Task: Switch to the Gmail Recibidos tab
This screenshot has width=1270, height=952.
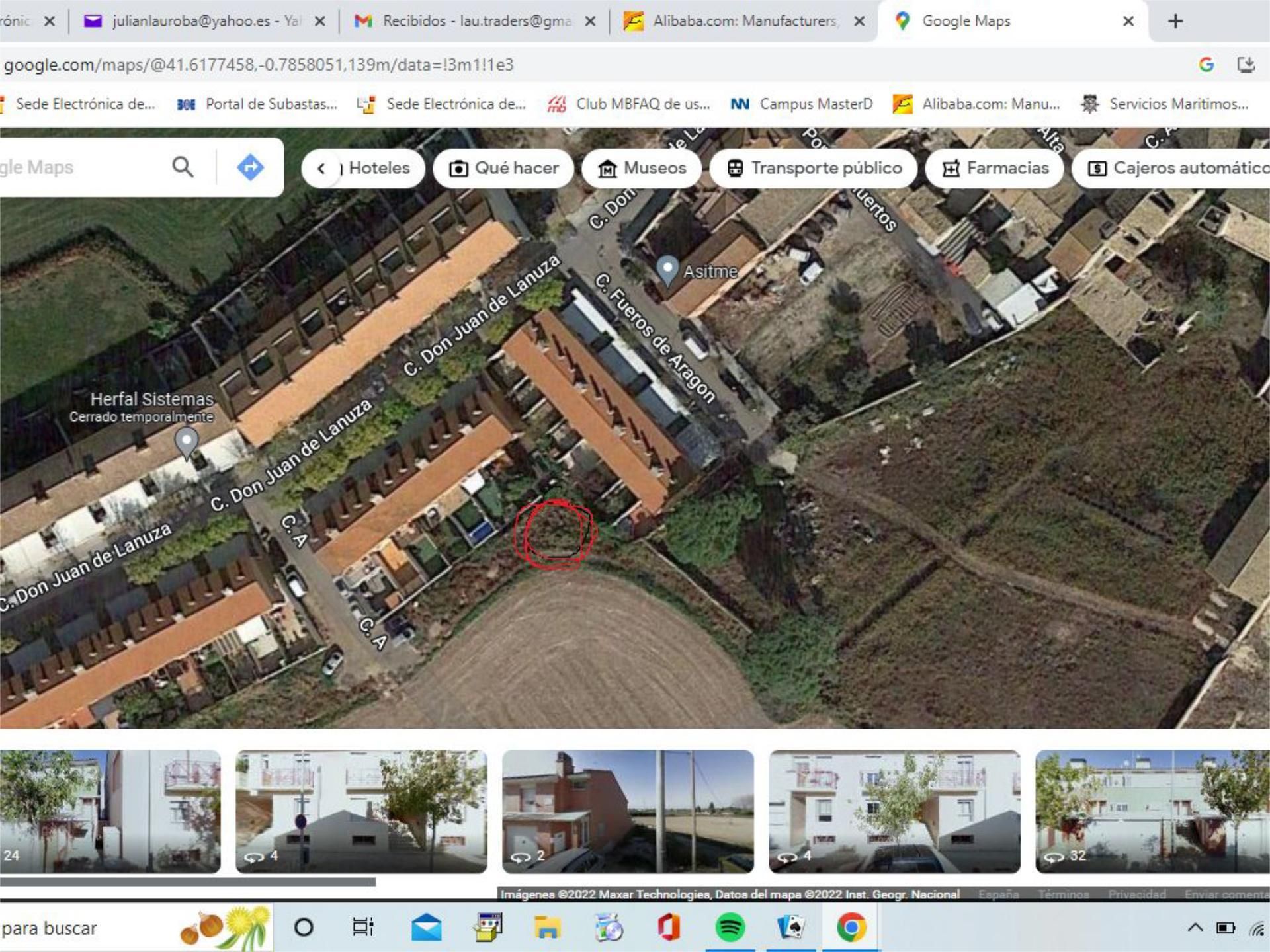Action: 475,21
